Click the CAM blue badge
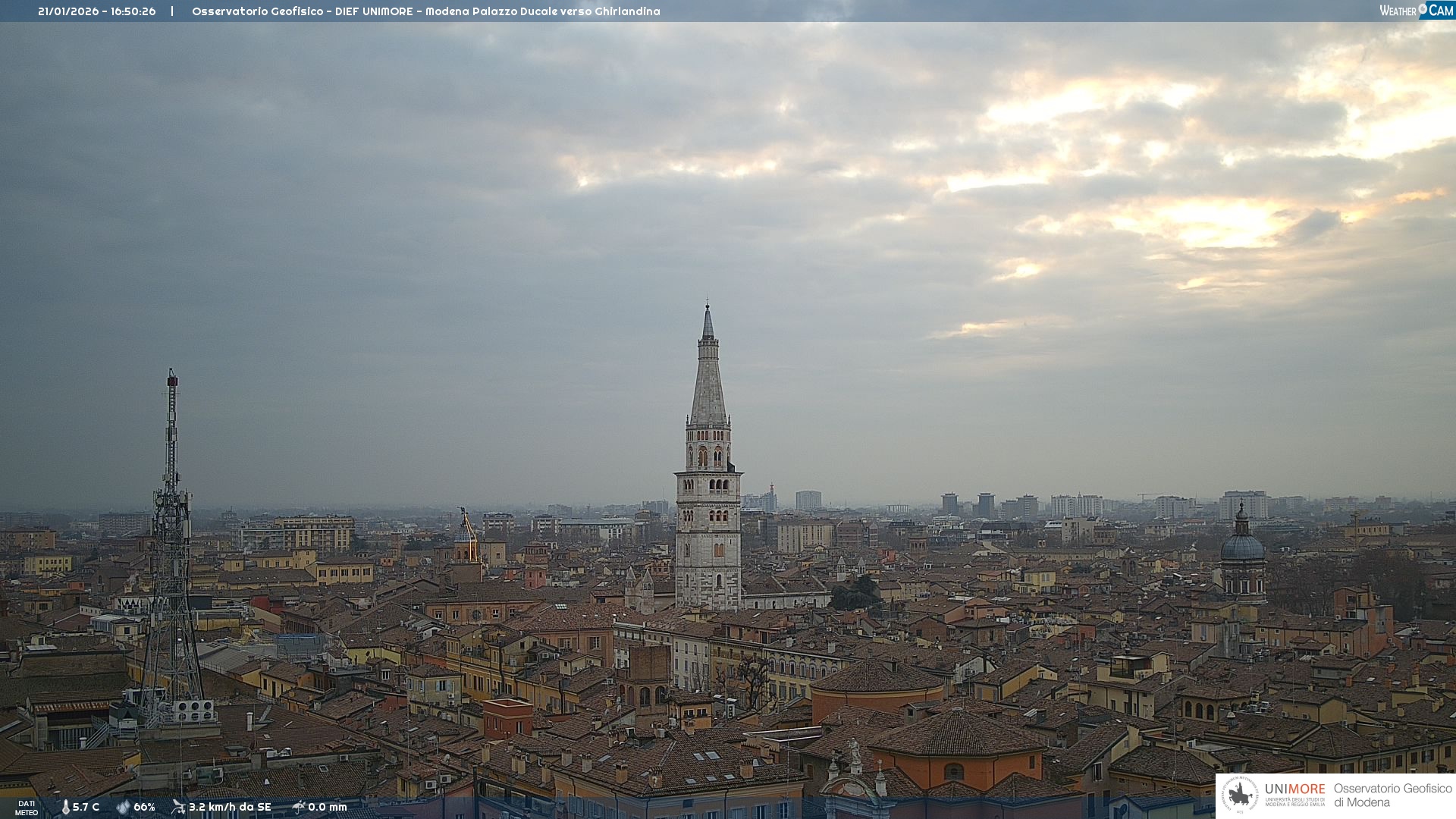 1441,11
